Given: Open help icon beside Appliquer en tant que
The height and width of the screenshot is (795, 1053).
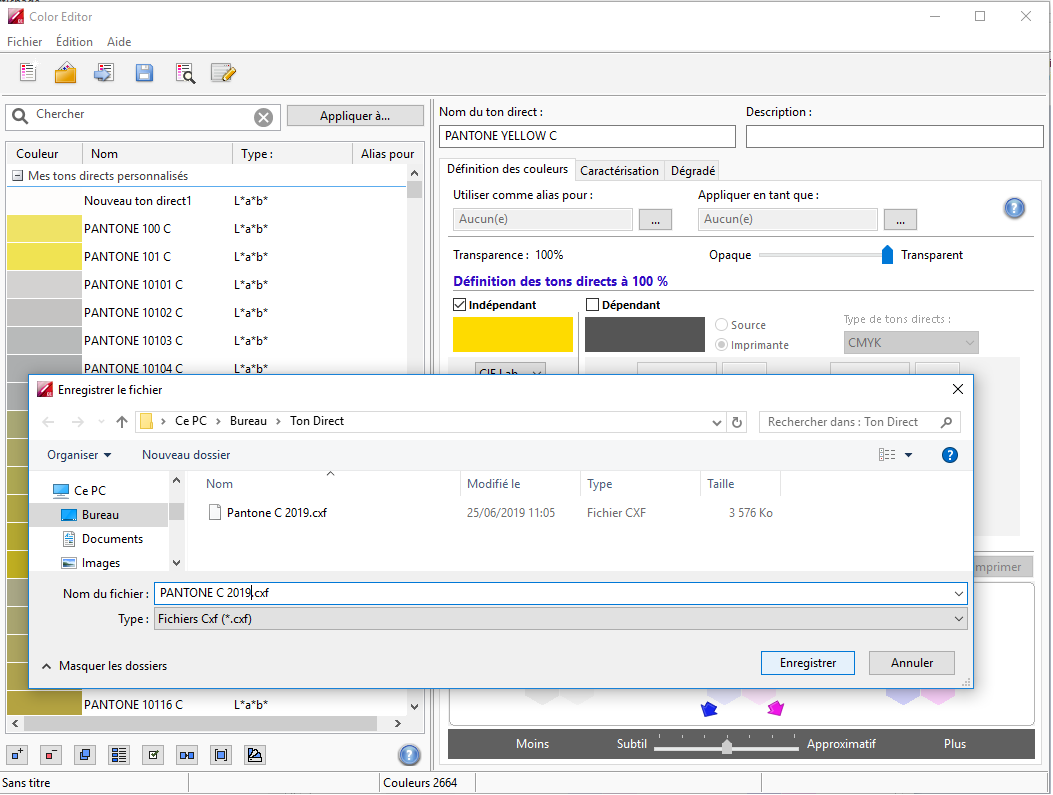Looking at the screenshot, I should click(x=1014, y=208).
